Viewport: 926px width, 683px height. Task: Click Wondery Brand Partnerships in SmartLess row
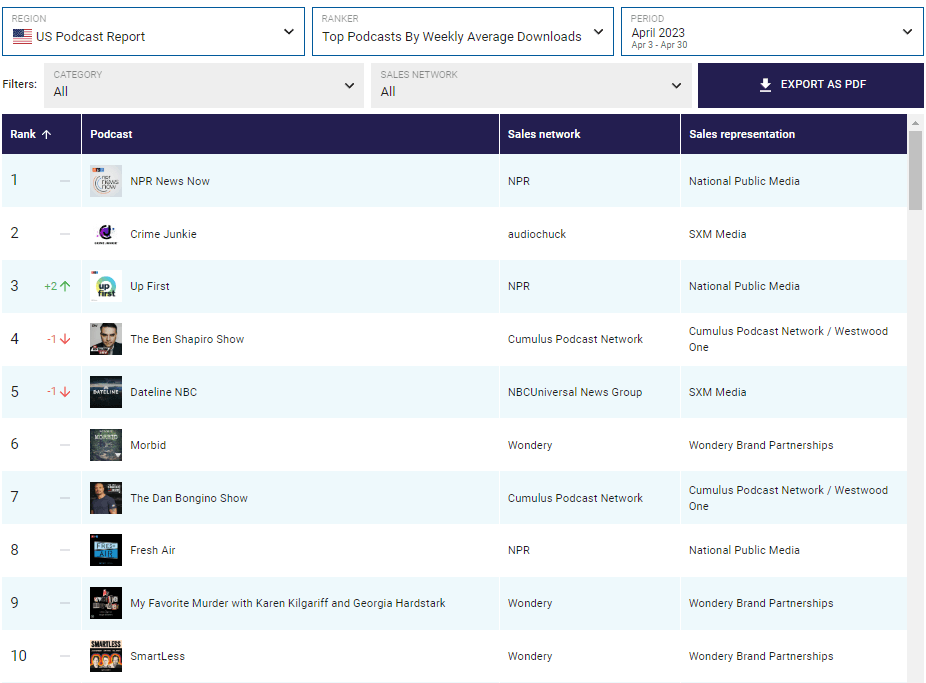761,656
